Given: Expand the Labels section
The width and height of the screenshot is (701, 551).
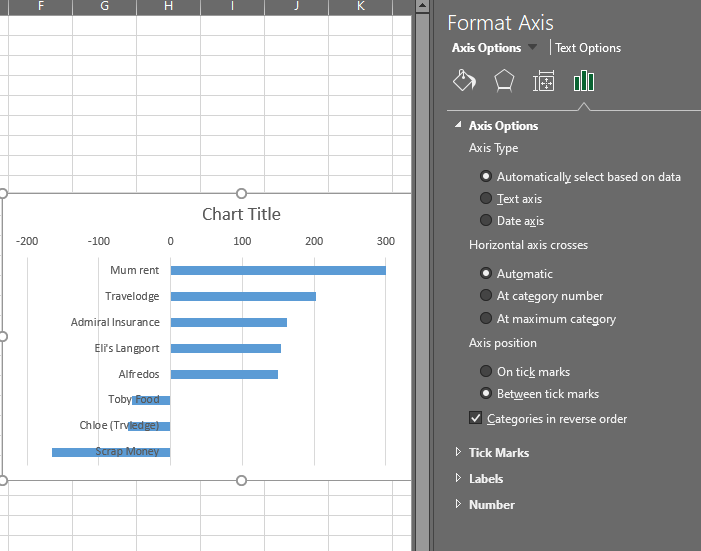Looking at the screenshot, I should click(x=458, y=478).
